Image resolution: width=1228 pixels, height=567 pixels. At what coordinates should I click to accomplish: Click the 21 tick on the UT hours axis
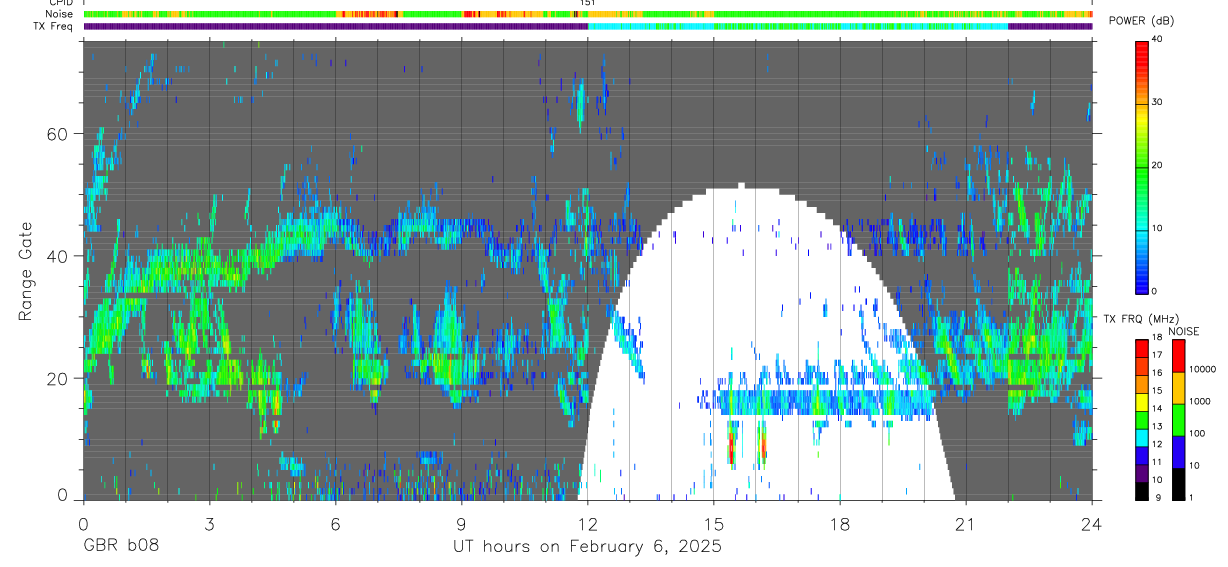[x=965, y=523]
